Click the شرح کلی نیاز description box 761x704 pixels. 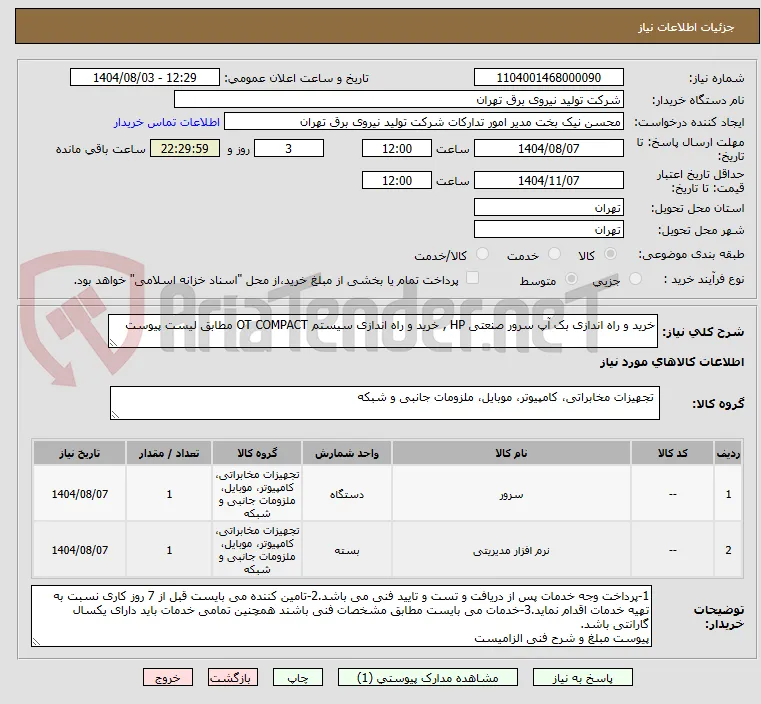point(383,331)
